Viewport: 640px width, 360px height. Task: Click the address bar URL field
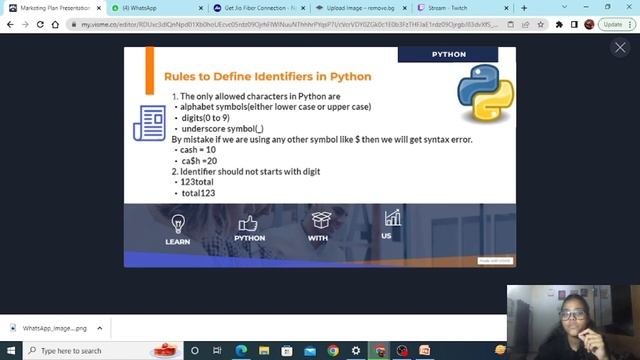pyautogui.click(x=289, y=24)
